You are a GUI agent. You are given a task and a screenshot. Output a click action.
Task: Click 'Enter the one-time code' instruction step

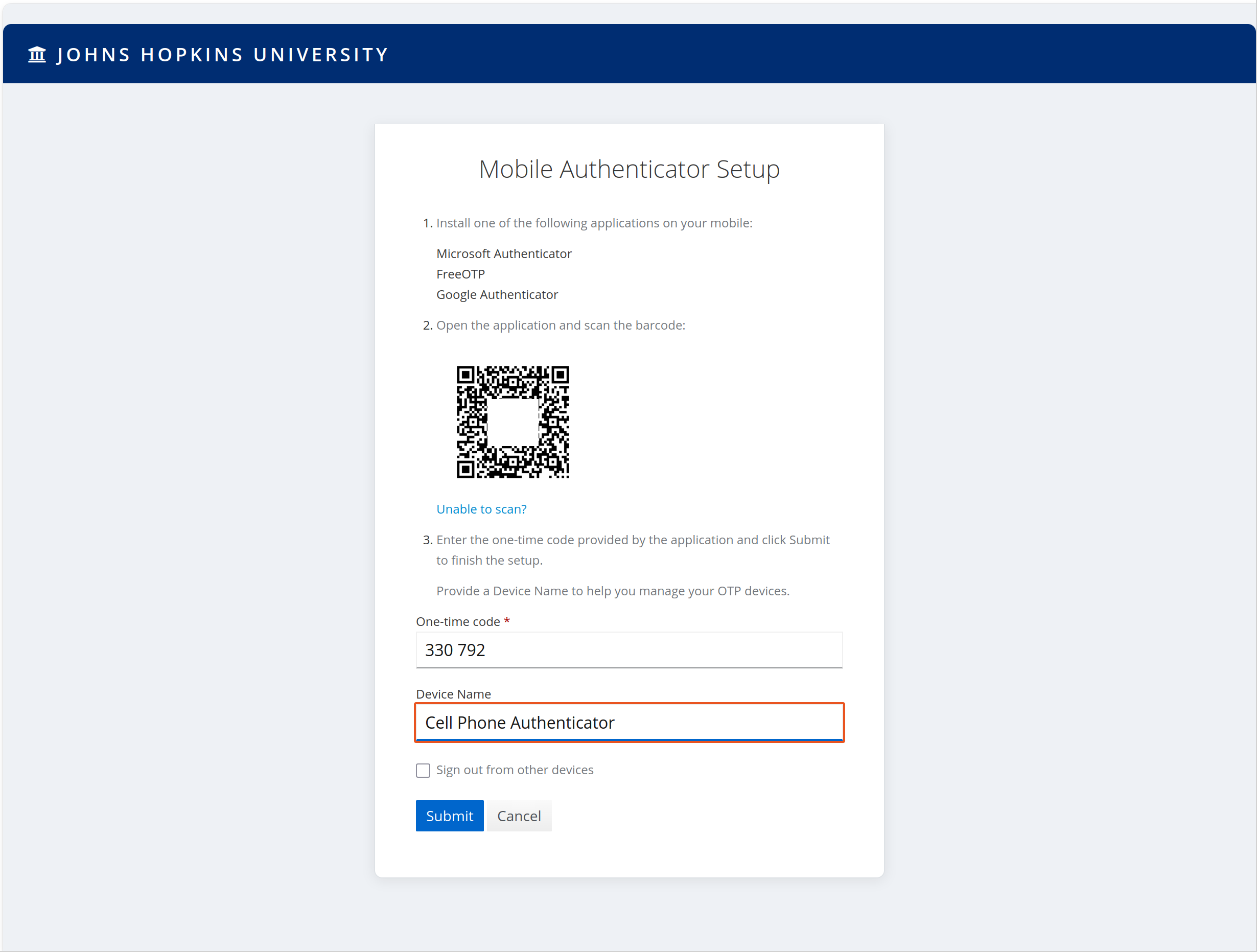coord(633,550)
